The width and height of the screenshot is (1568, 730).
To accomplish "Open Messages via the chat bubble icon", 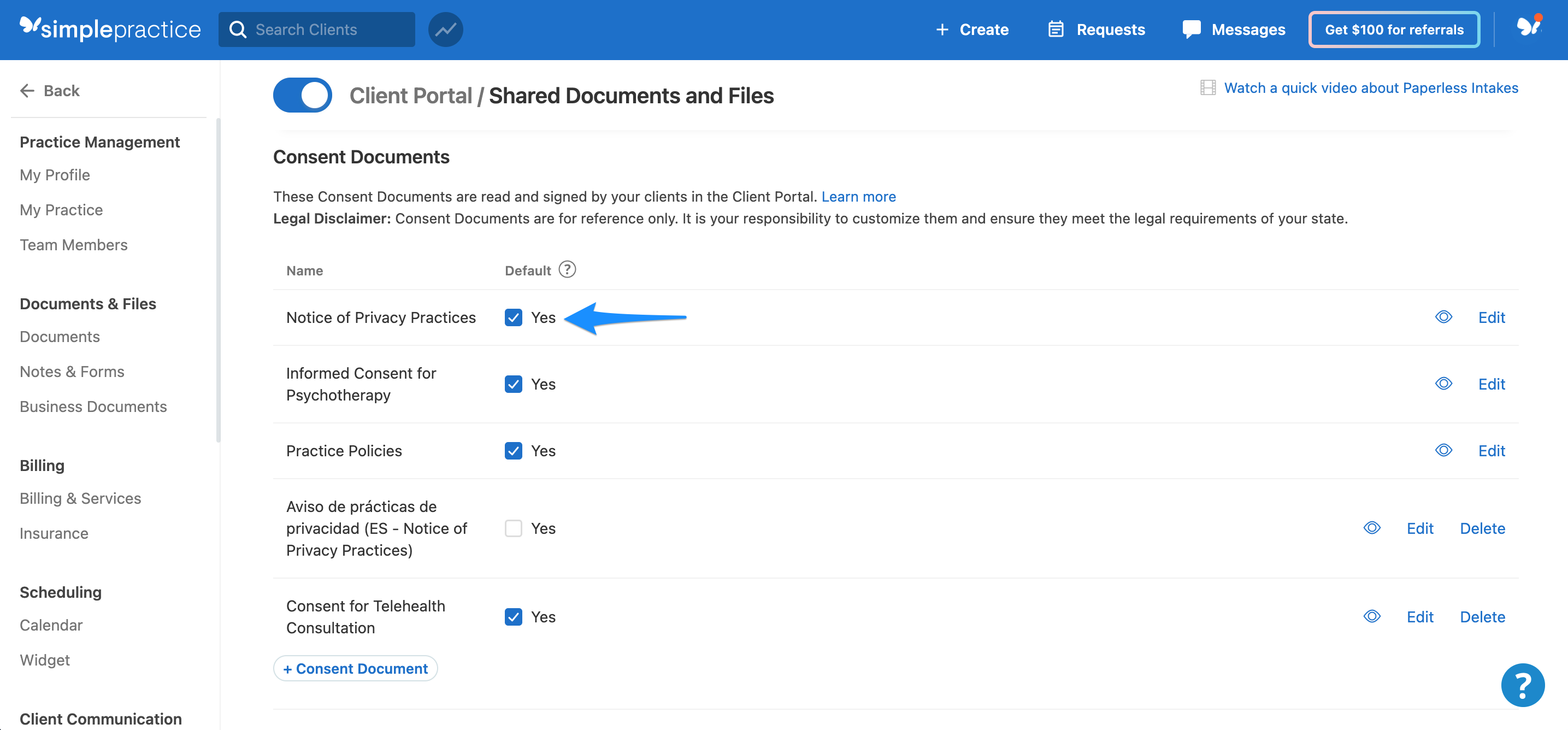I will [x=1190, y=28].
